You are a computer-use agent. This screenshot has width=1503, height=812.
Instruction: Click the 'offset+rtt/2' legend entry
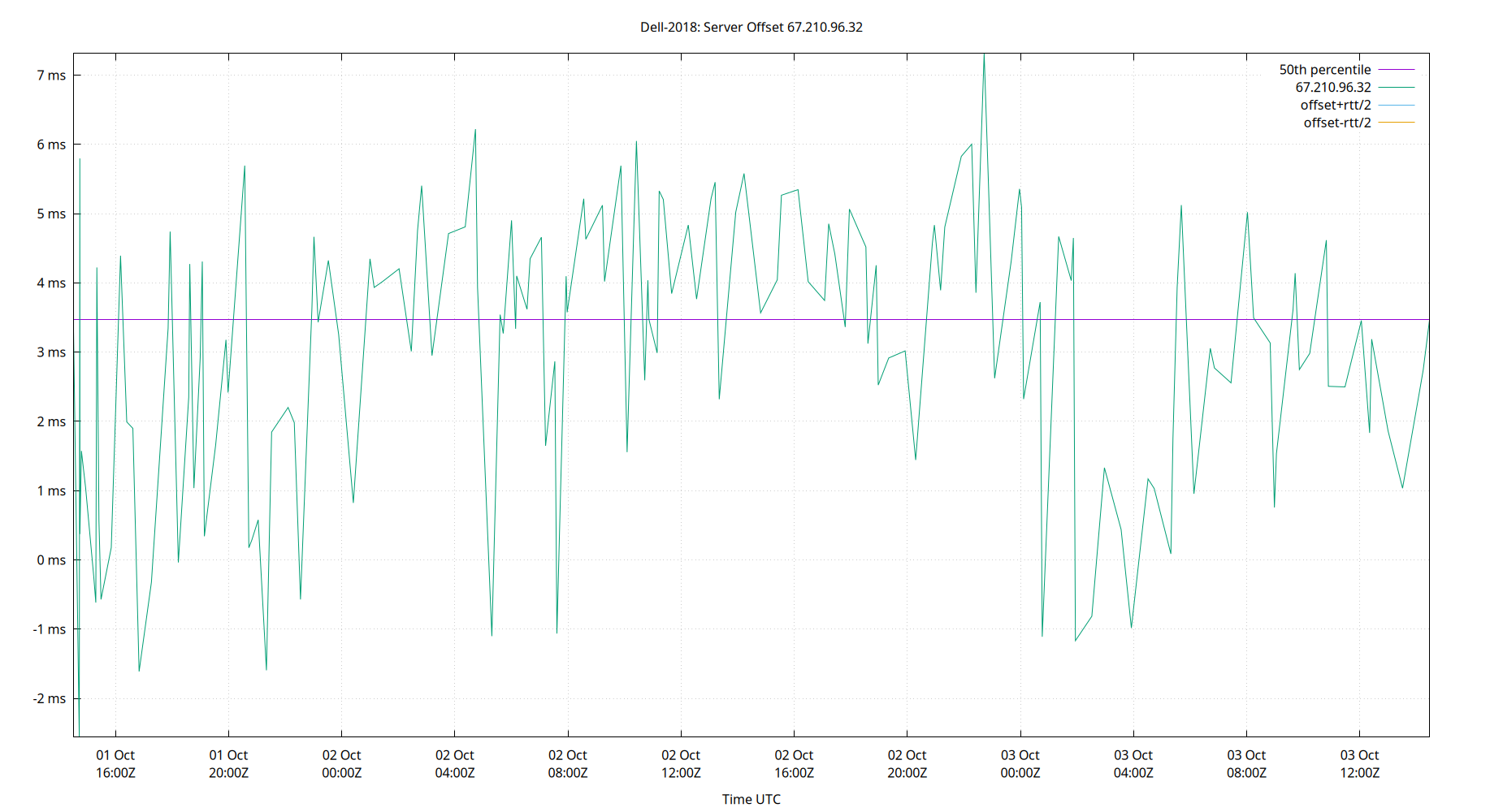coord(1336,105)
